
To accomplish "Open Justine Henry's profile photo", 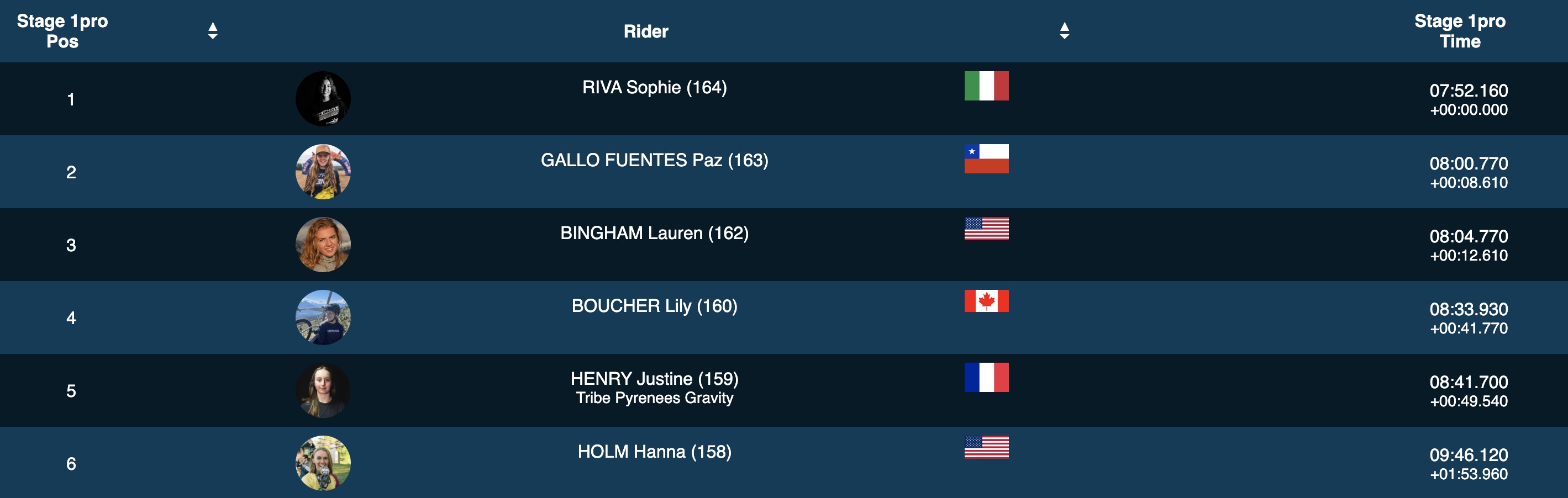I will (323, 390).
